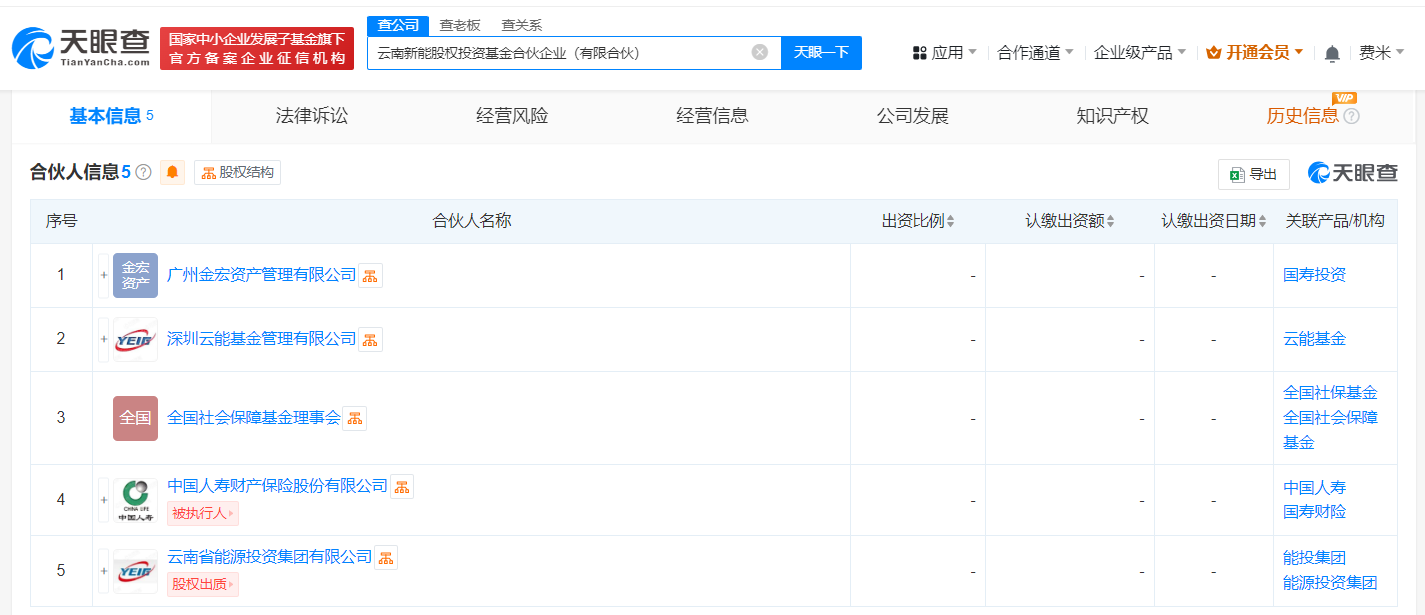The height and width of the screenshot is (615, 1425).
Task: Open equity structure icon for 广州金宏资产管理有限公司
Action: tap(370, 275)
